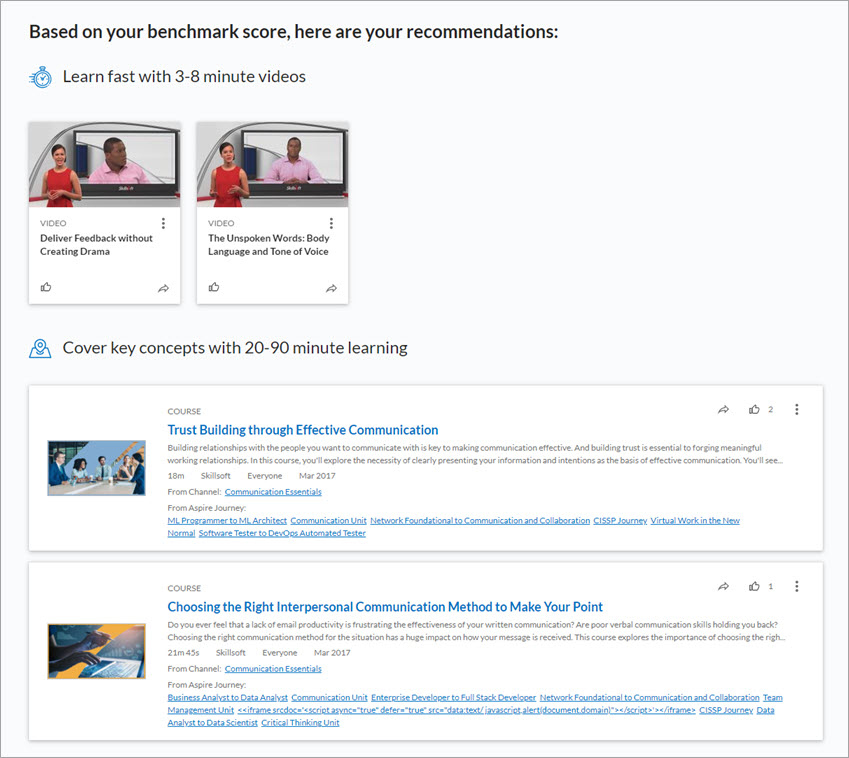Click the Deliver Feedback video thumbnail
This screenshot has width=849, height=758.
[x=104, y=164]
